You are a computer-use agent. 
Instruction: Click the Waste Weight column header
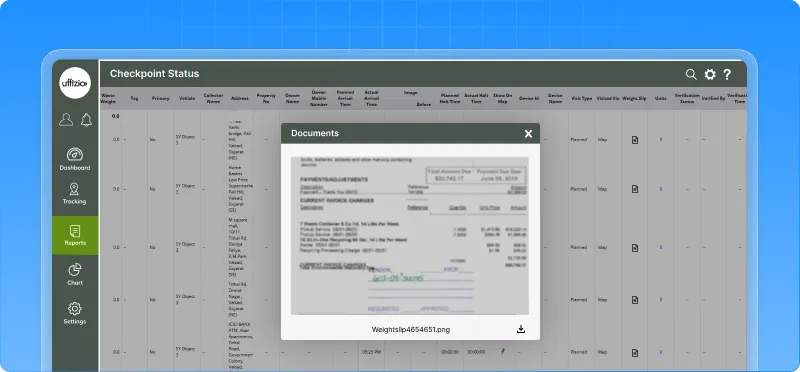(108, 98)
